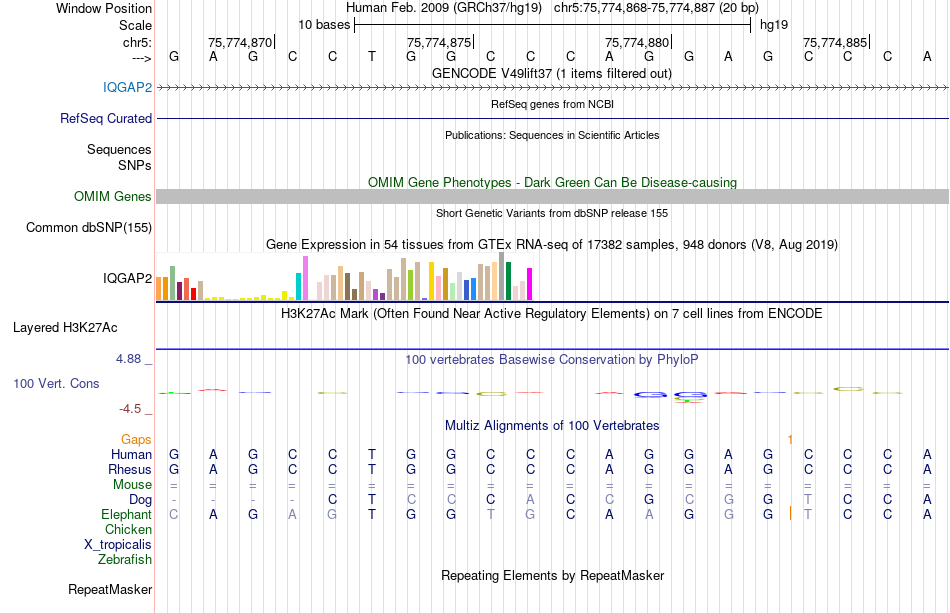Click the 75,774,870 coordinate marker
Screen dimensions: 950x613
pyautogui.click(x=240, y=42)
